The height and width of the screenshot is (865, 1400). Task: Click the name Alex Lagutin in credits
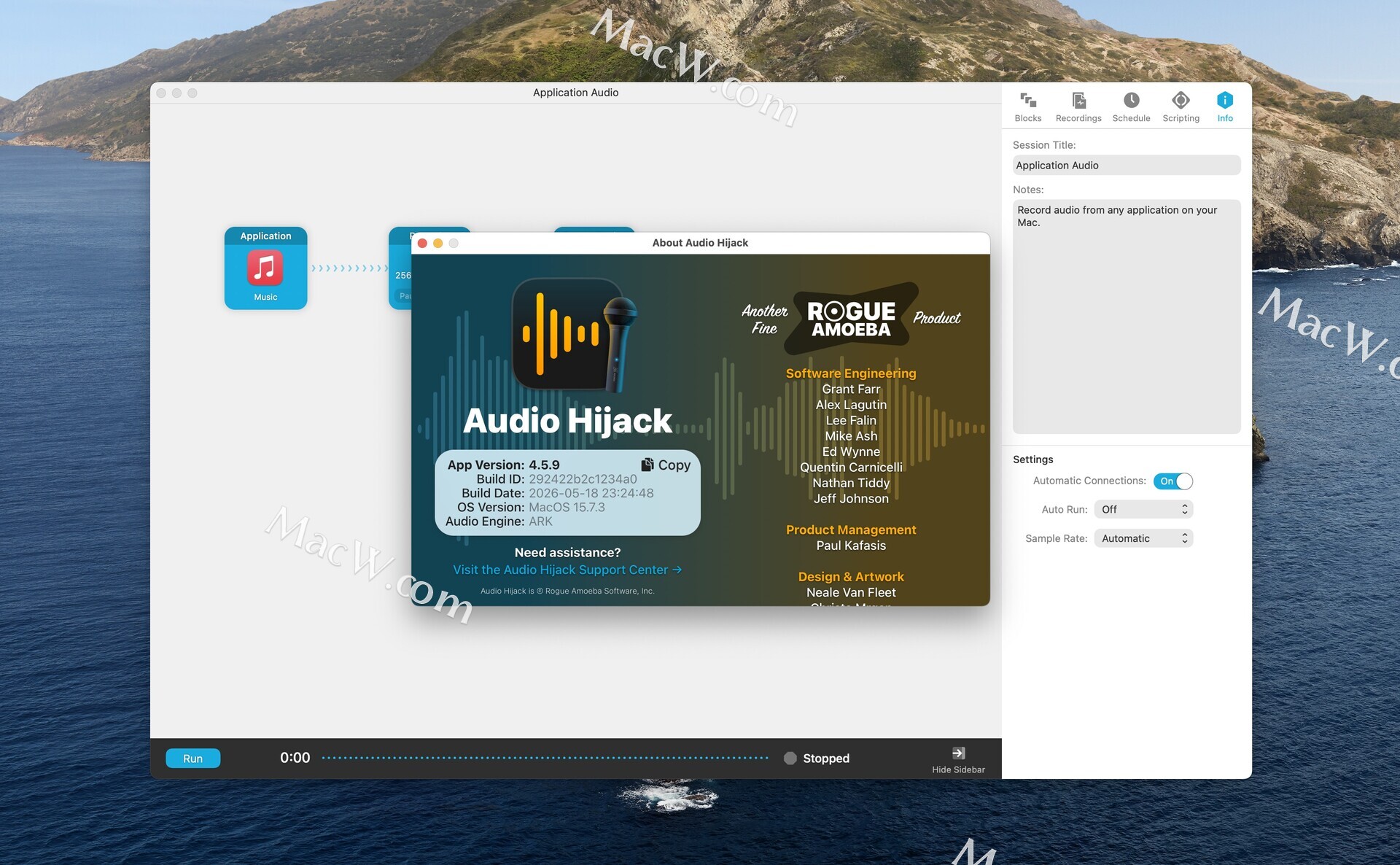click(x=851, y=405)
